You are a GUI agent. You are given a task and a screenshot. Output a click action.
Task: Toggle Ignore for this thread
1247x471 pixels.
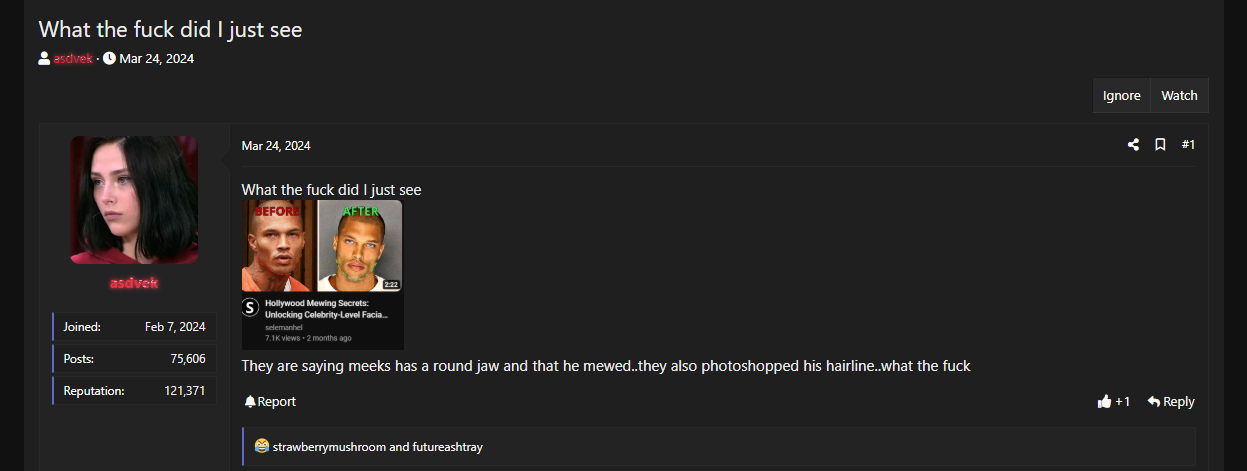[x=1121, y=96]
